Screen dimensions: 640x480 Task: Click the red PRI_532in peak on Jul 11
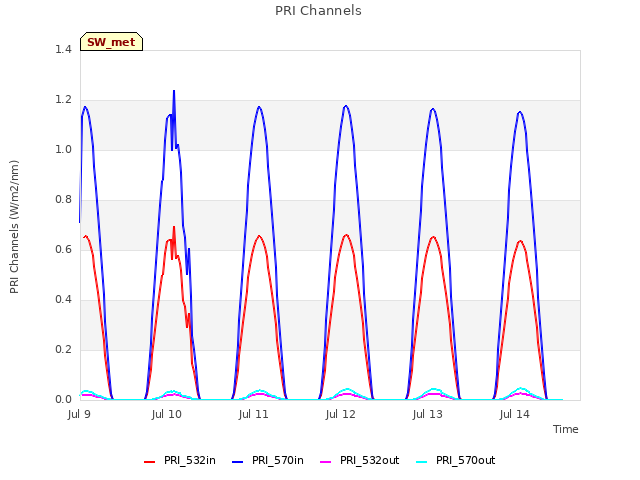pyautogui.click(x=259, y=236)
